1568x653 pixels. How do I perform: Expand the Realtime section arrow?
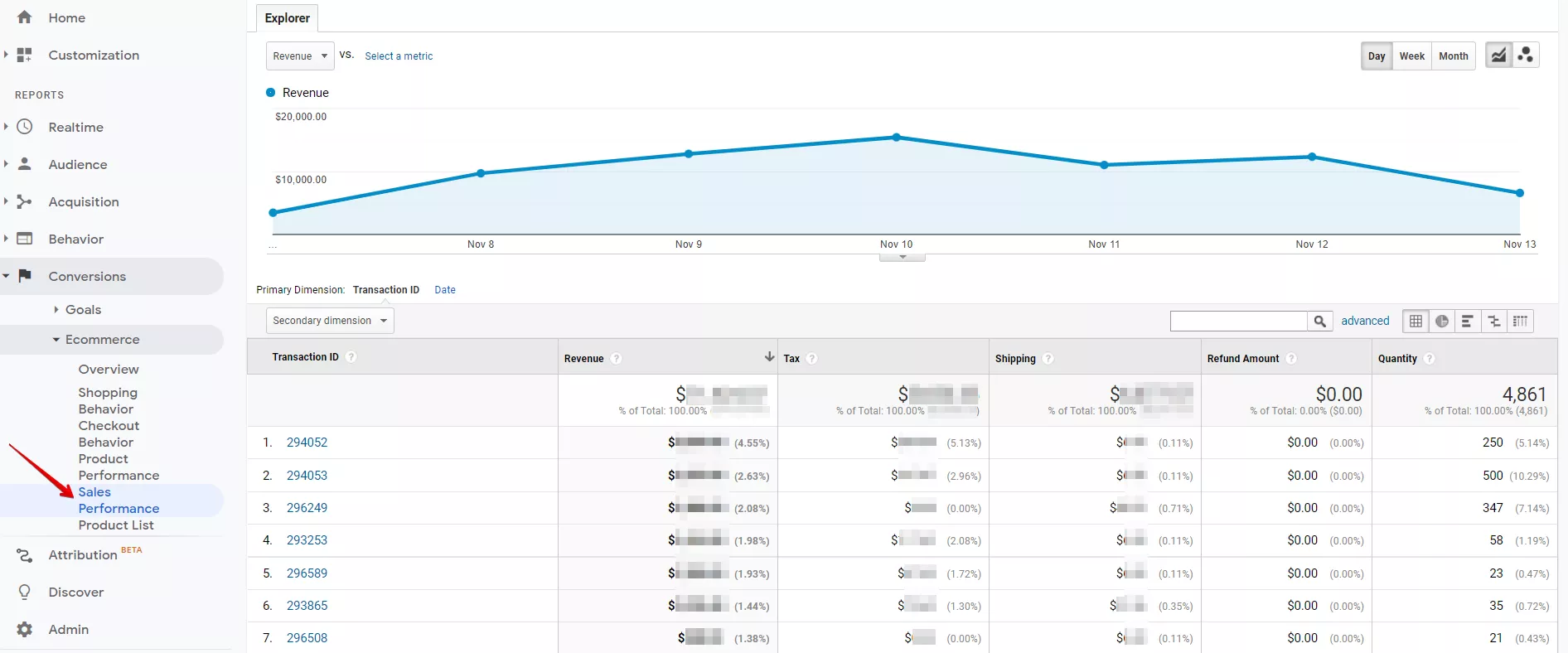click(6, 127)
